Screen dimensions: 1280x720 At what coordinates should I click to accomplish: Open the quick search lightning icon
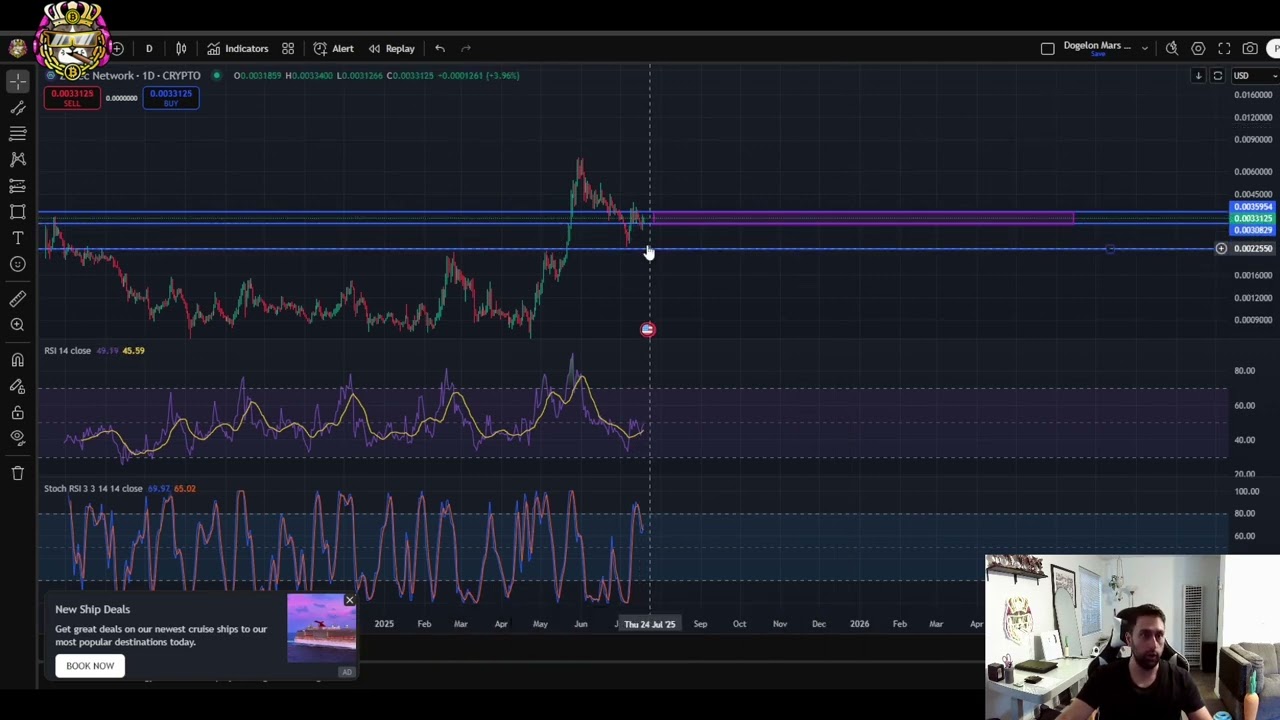(x=1172, y=48)
